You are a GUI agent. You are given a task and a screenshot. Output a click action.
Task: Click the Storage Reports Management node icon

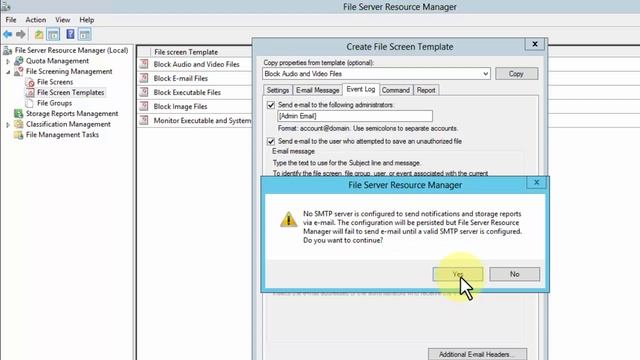pos(18,113)
